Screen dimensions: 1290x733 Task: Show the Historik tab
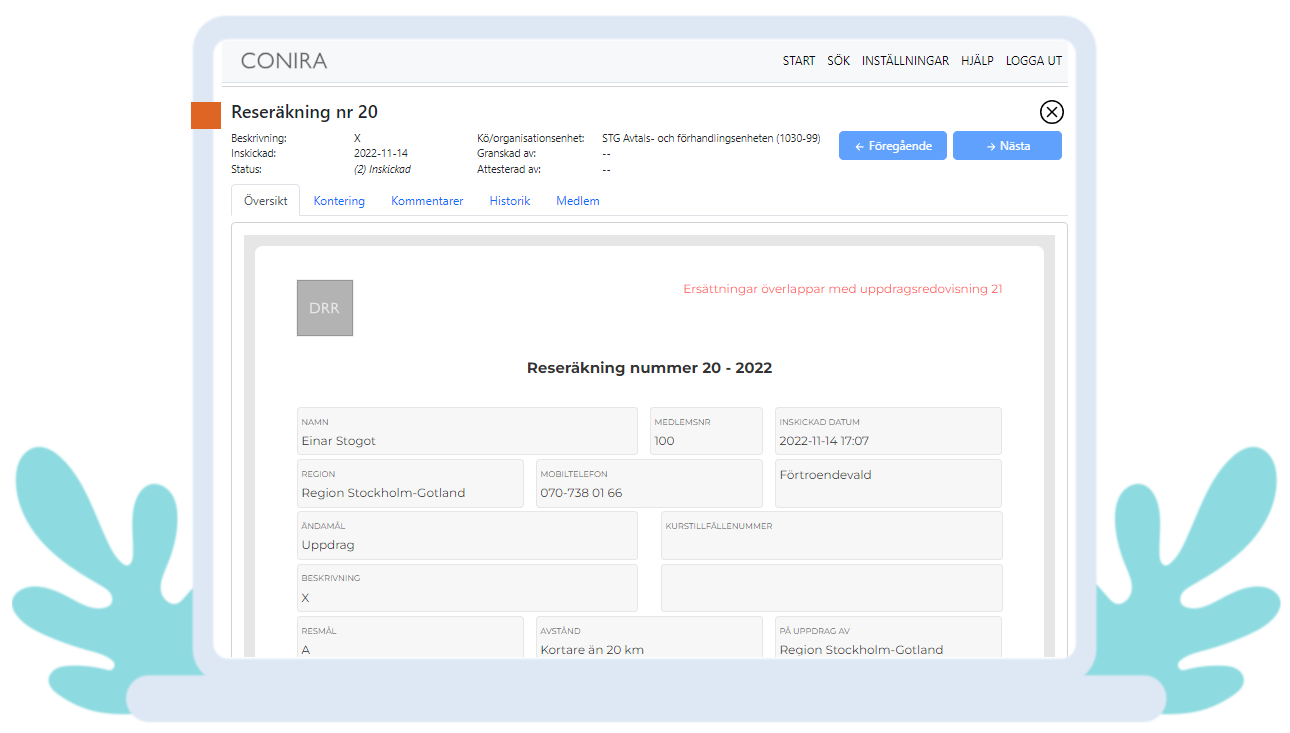pyautogui.click(x=509, y=201)
